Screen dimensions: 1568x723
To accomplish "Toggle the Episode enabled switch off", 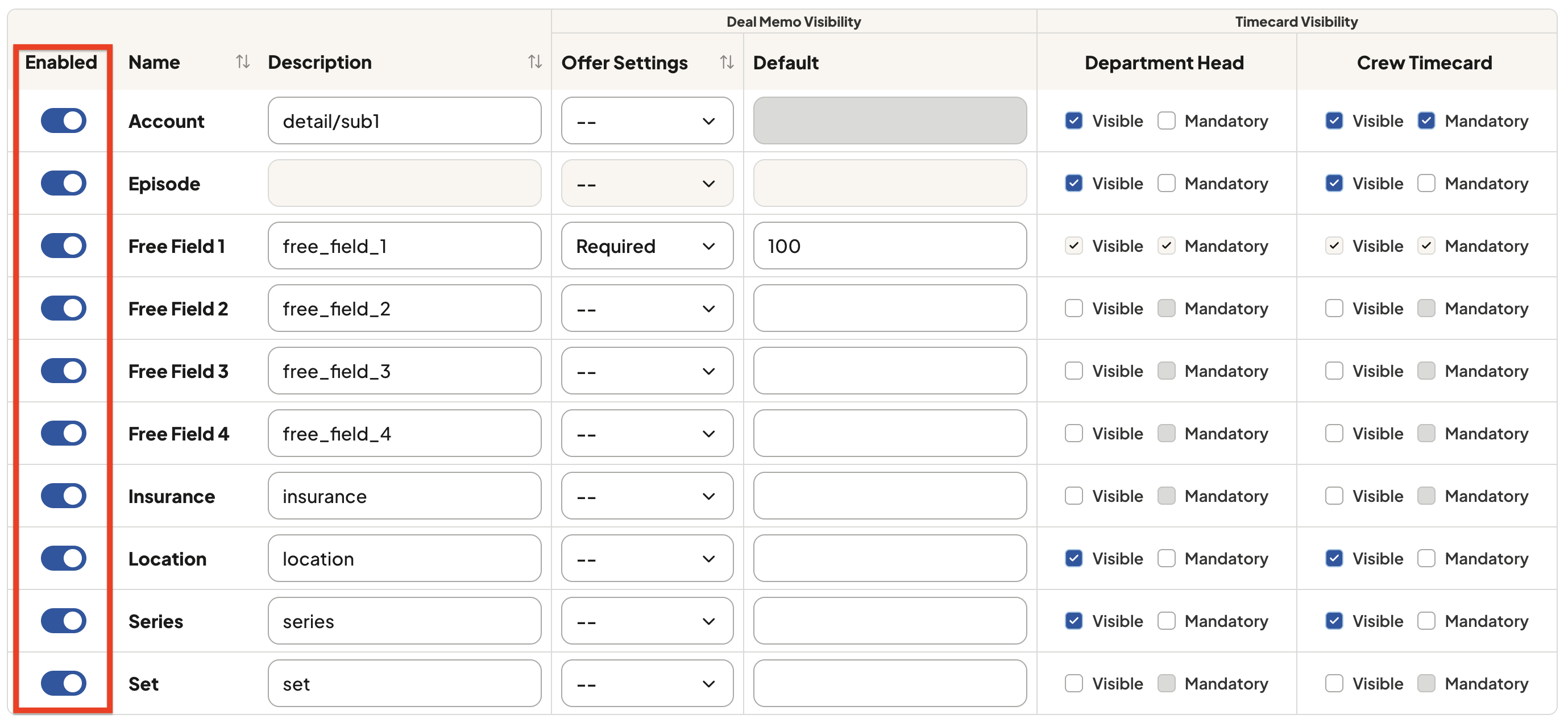I will click(x=63, y=183).
